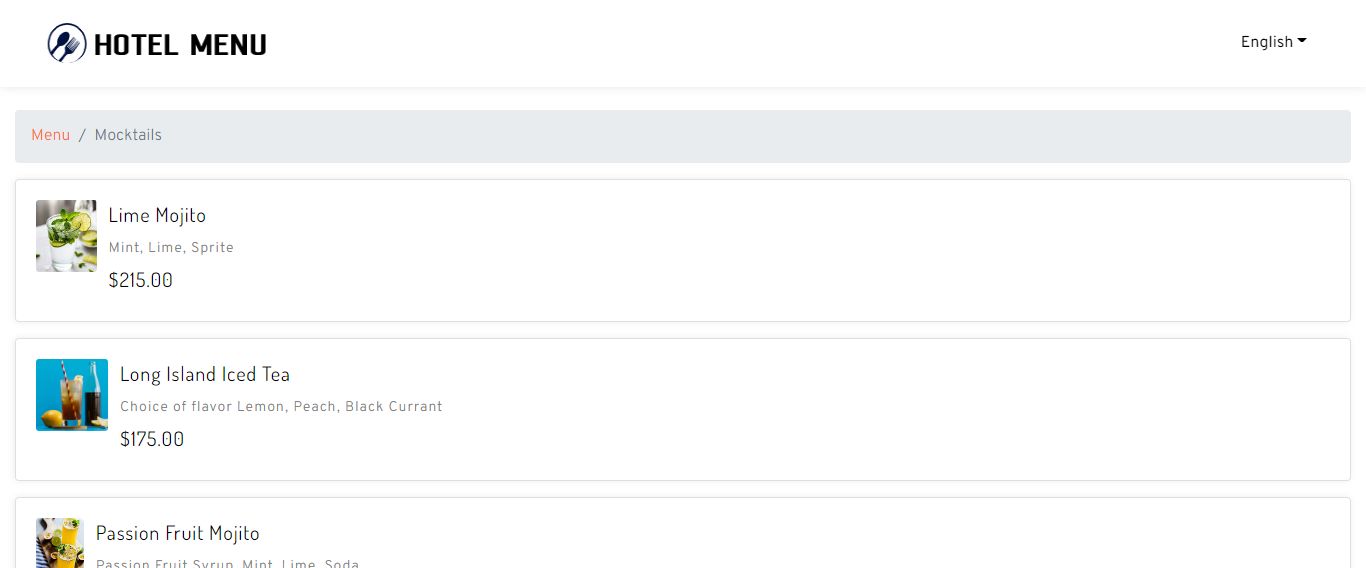Select the Long Island Iced Tea title

[x=205, y=374]
